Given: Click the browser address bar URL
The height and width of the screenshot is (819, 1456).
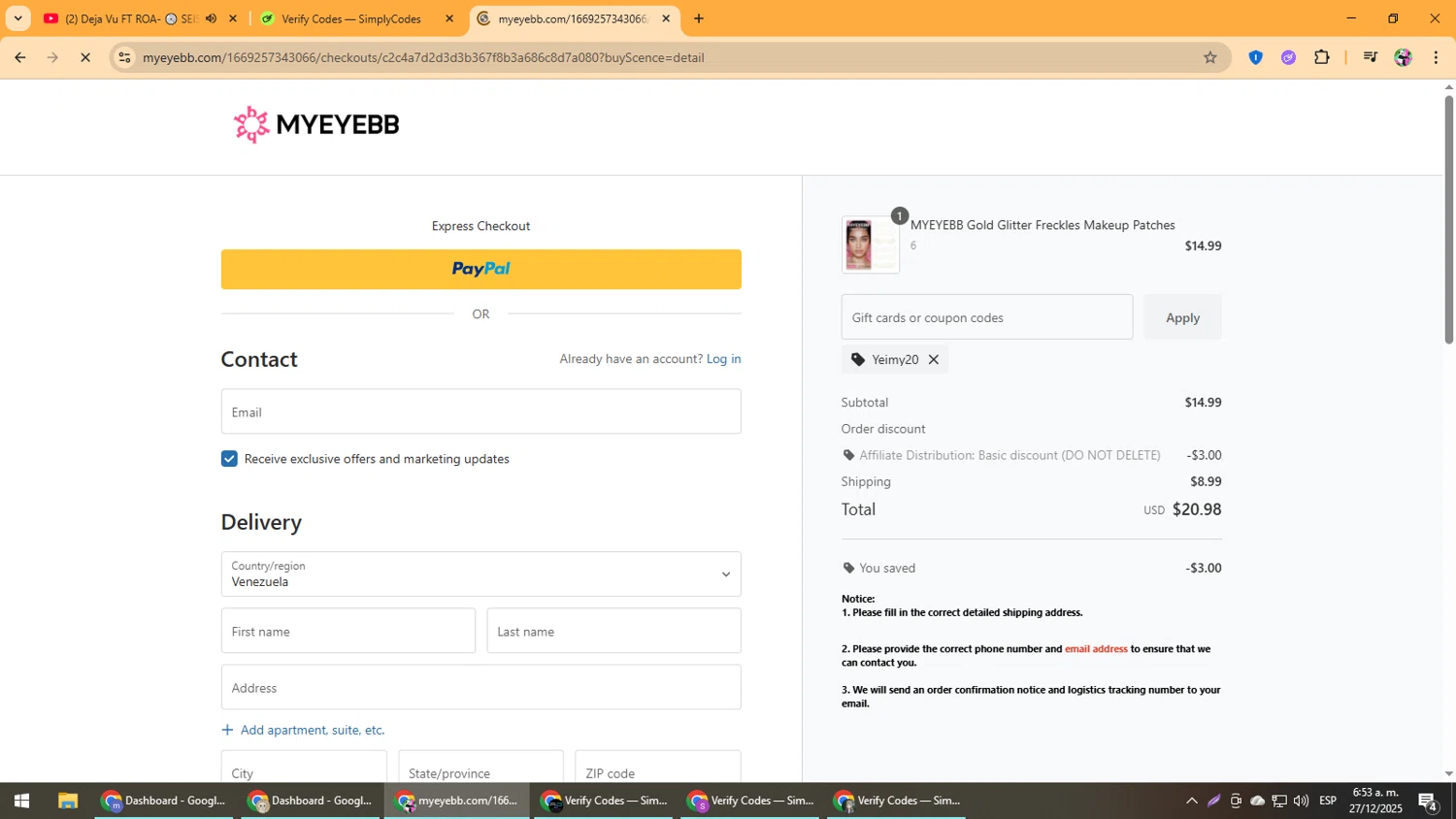Looking at the screenshot, I should pyautogui.click(x=423, y=57).
